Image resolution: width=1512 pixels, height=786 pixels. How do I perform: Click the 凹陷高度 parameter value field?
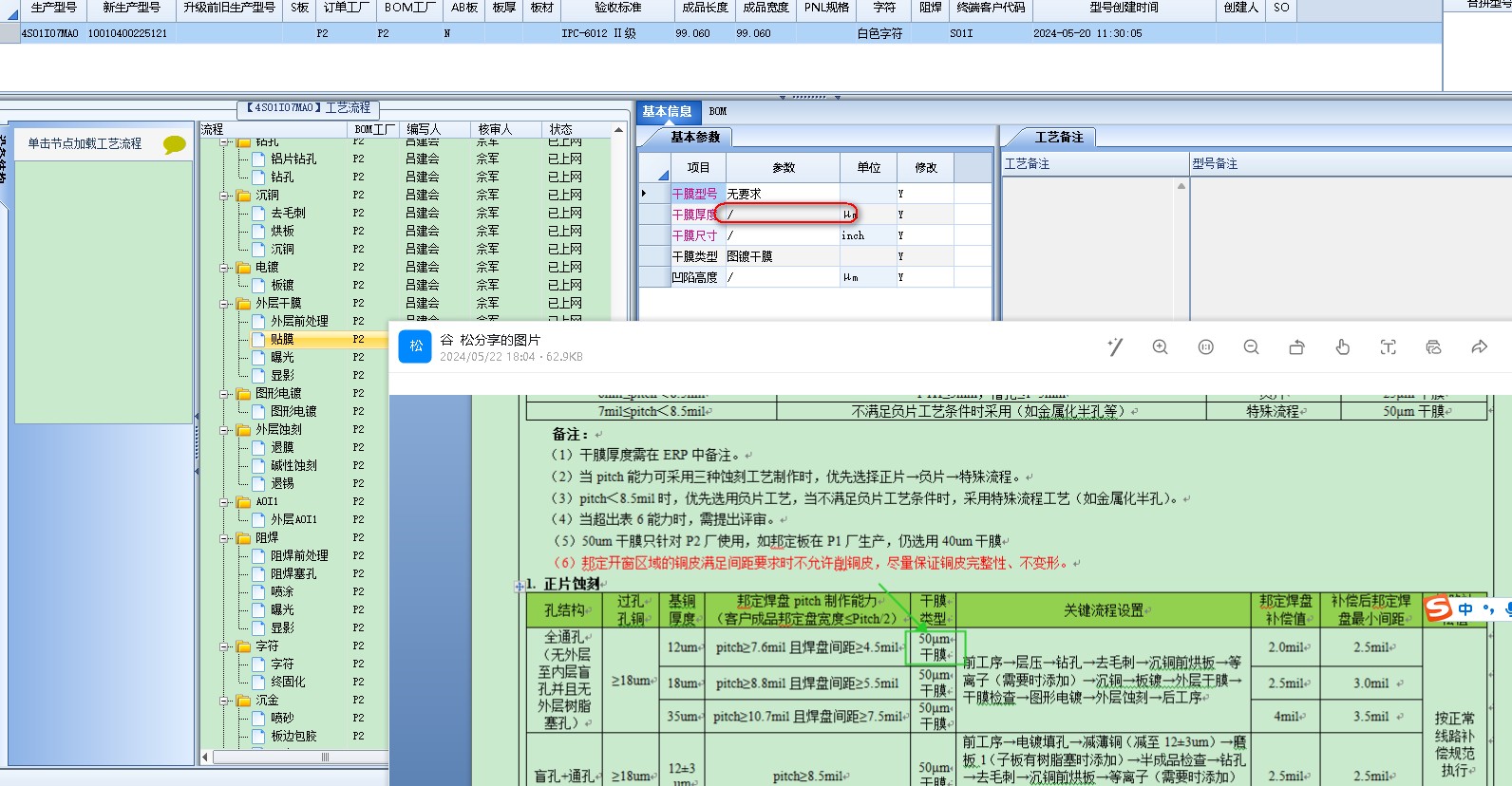click(783, 277)
